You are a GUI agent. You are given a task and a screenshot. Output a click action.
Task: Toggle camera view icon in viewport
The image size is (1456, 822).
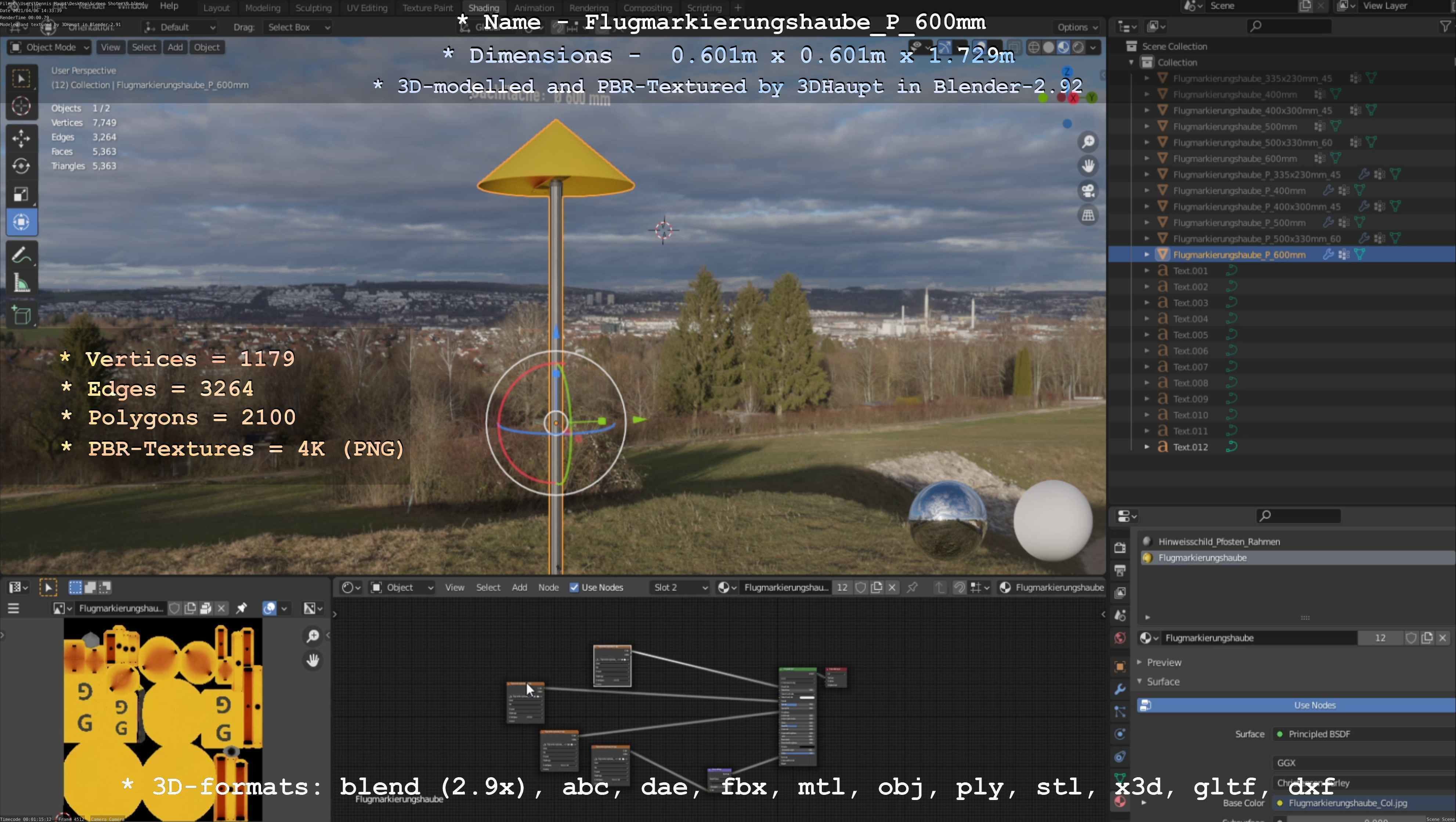coord(1088,191)
